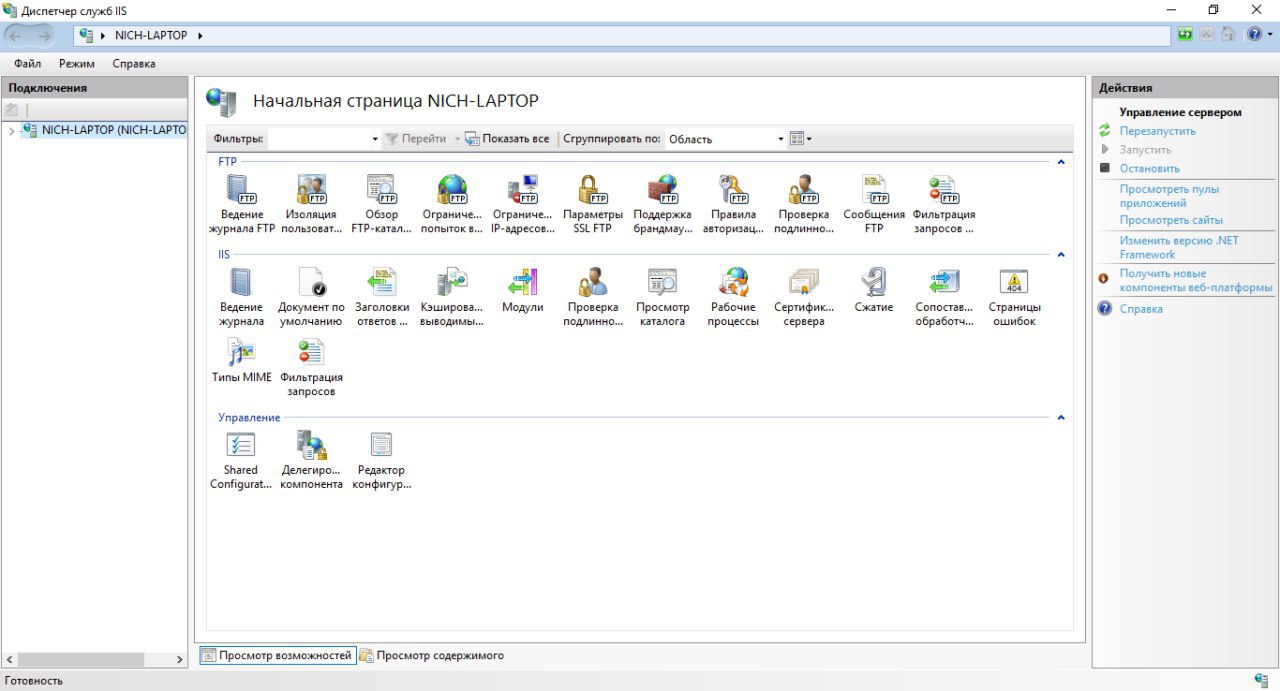This screenshot has height=691, width=1280.
Task: Select NICH-LAPTOP server in connections tree
Action: click(104, 130)
